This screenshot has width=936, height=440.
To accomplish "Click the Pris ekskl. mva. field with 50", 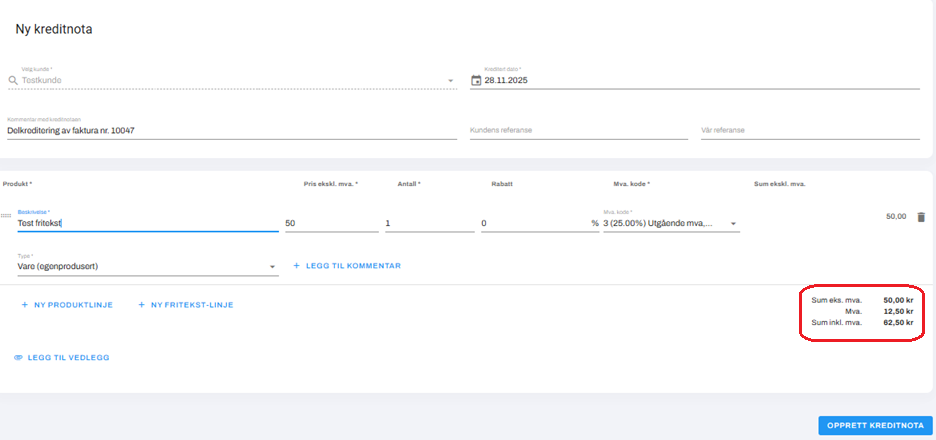I will tap(332, 223).
